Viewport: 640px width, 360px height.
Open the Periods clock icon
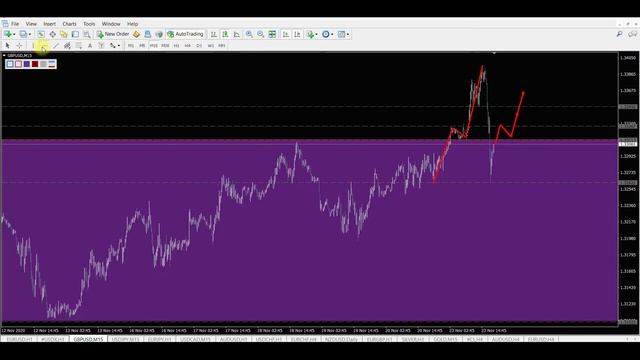[x=326, y=34]
